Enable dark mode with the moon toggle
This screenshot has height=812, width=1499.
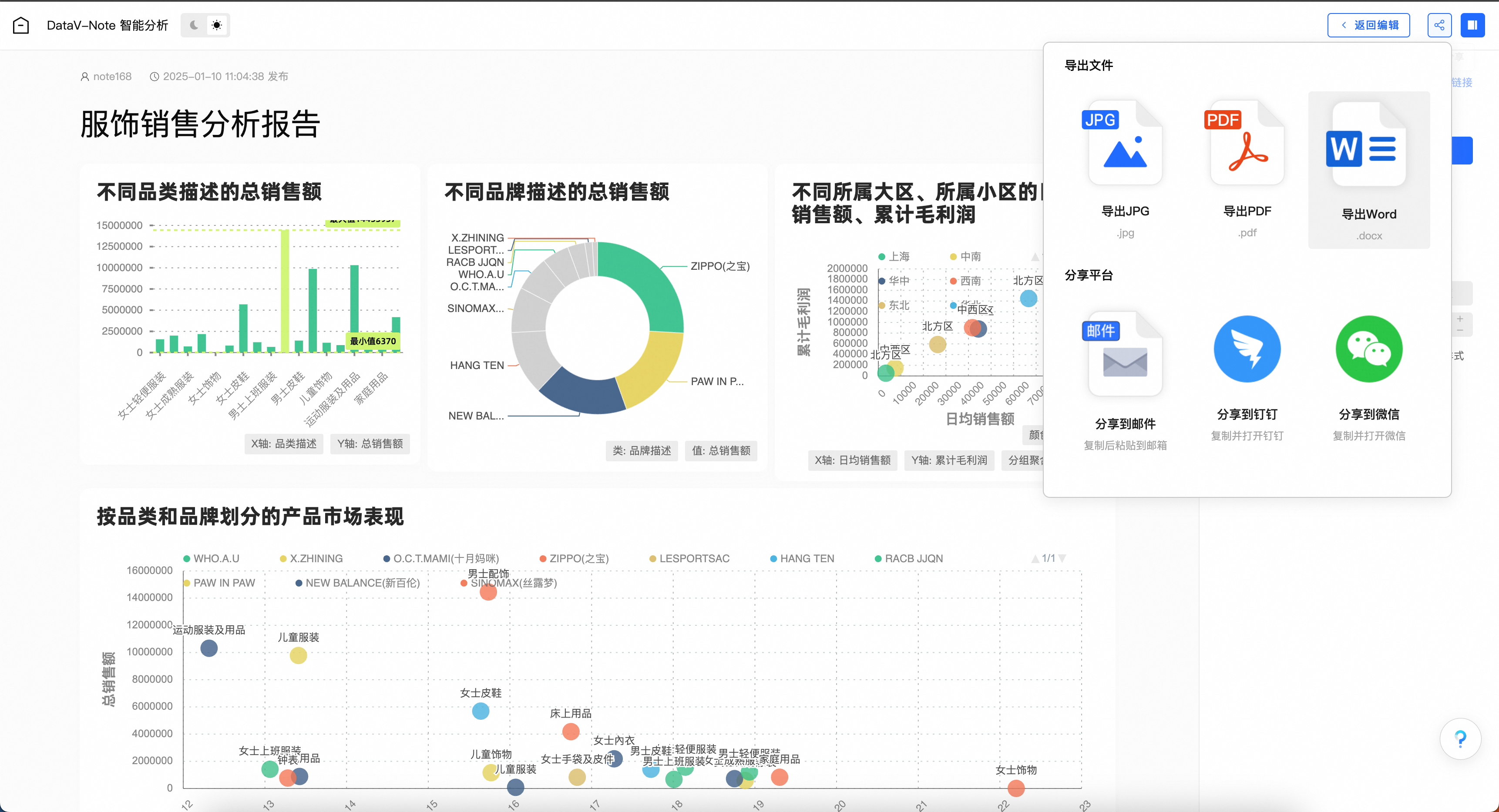coord(193,25)
